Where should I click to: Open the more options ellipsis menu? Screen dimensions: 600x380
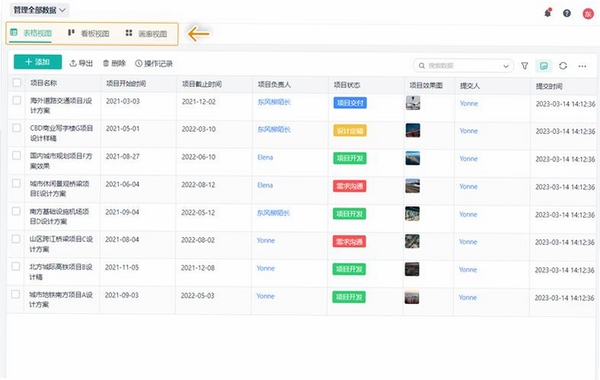(x=582, y=66)
